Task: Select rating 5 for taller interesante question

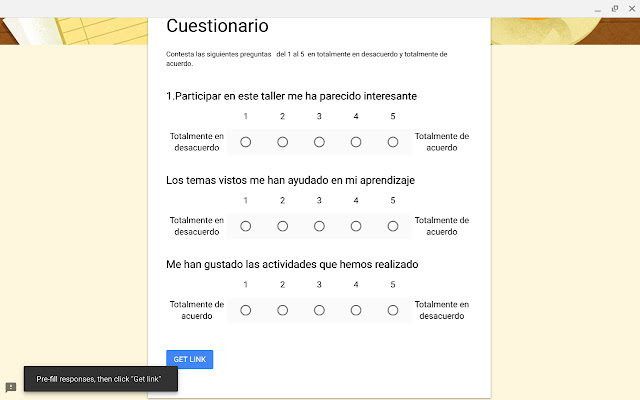Action: tap(393, 142)
